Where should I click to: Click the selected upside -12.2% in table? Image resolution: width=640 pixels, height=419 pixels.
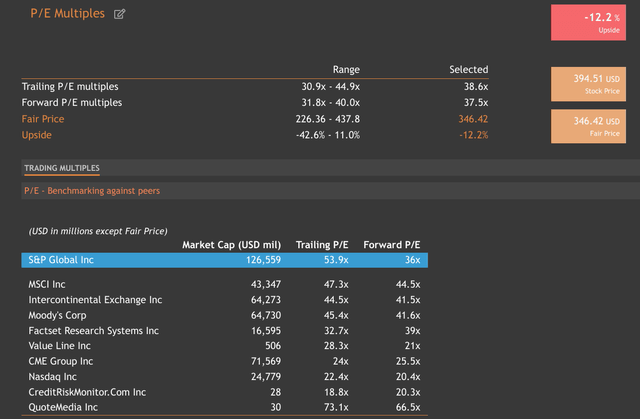[x=473, y=135]
